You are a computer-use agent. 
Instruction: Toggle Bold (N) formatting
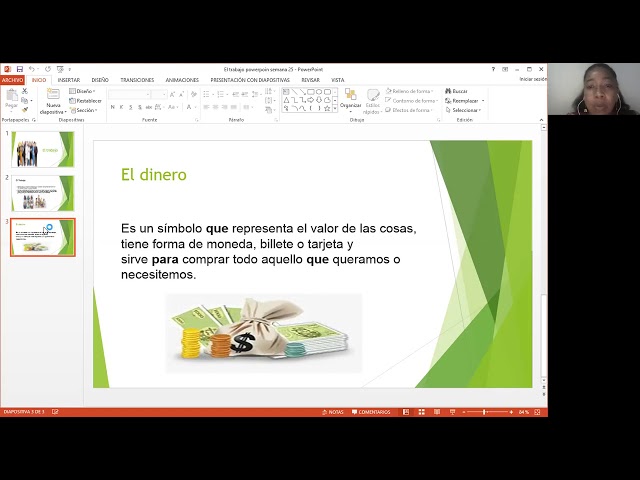click(113, 107)
